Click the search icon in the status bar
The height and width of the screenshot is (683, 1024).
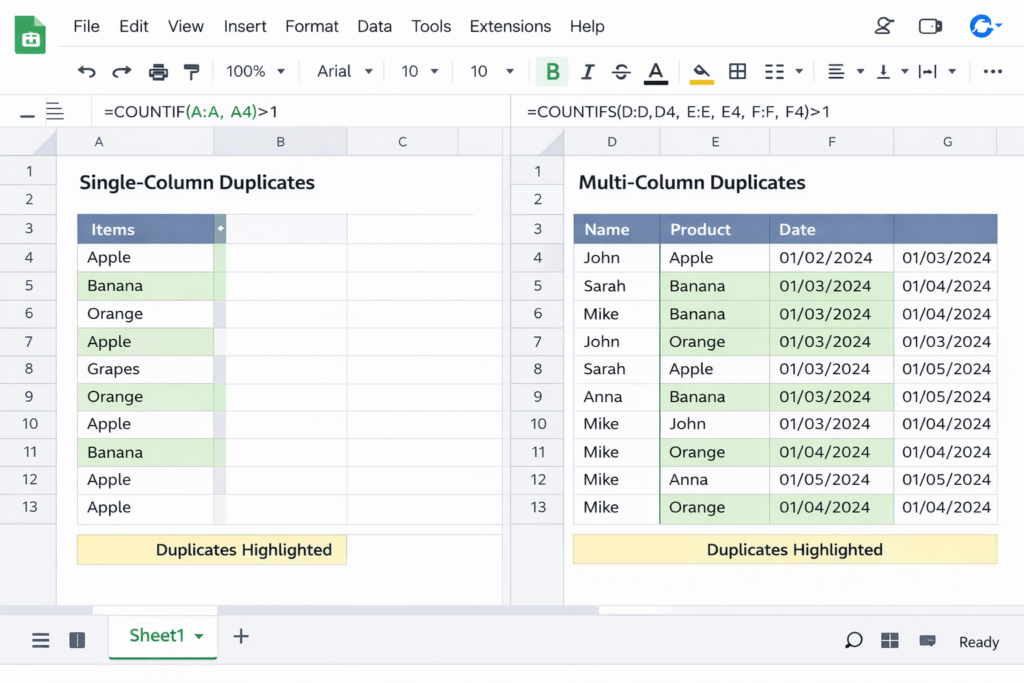[x=854, y=641]
